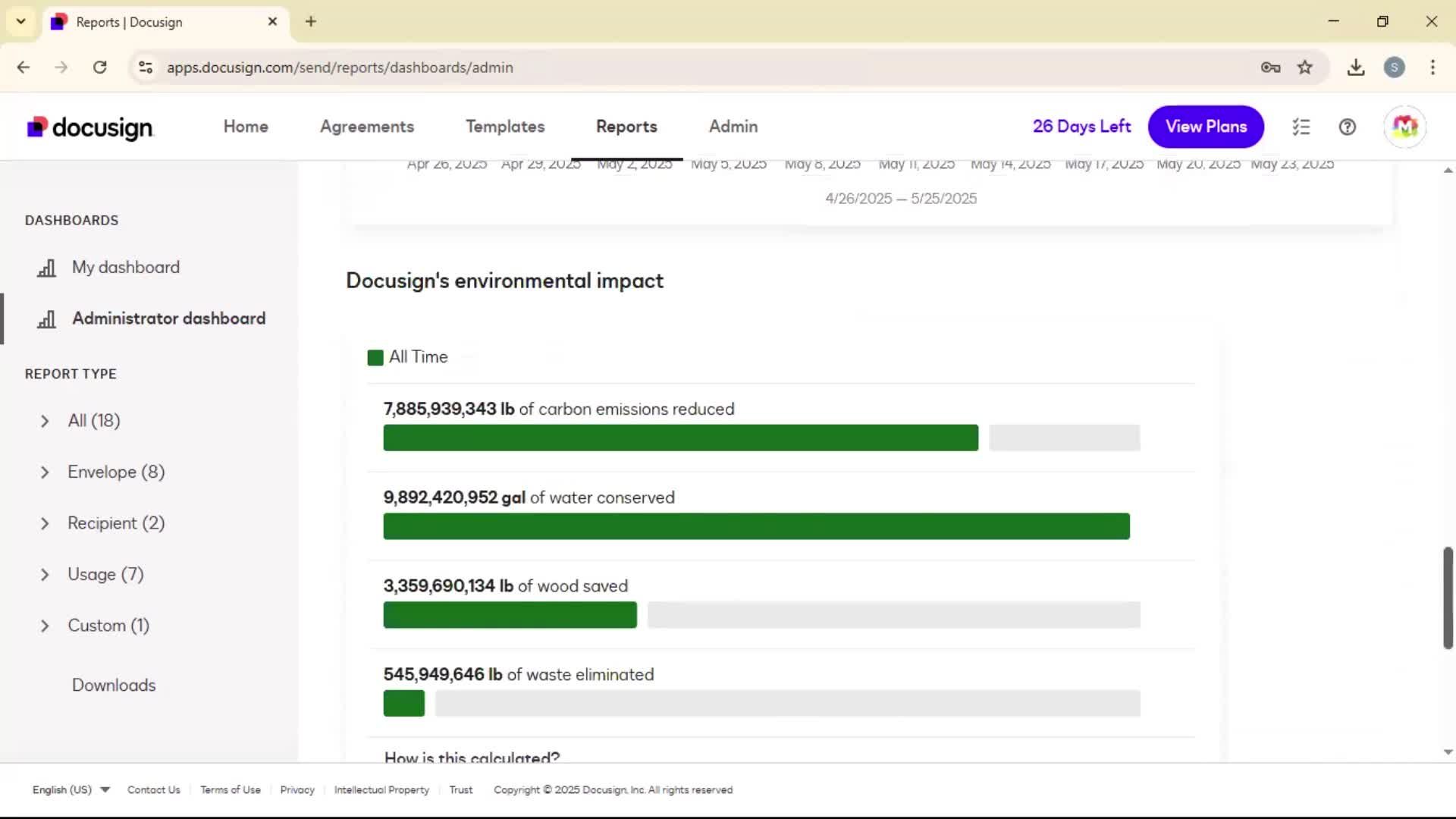Open Intellectual Property footer link
The image size is (1456, 819).
click(381, 789)
